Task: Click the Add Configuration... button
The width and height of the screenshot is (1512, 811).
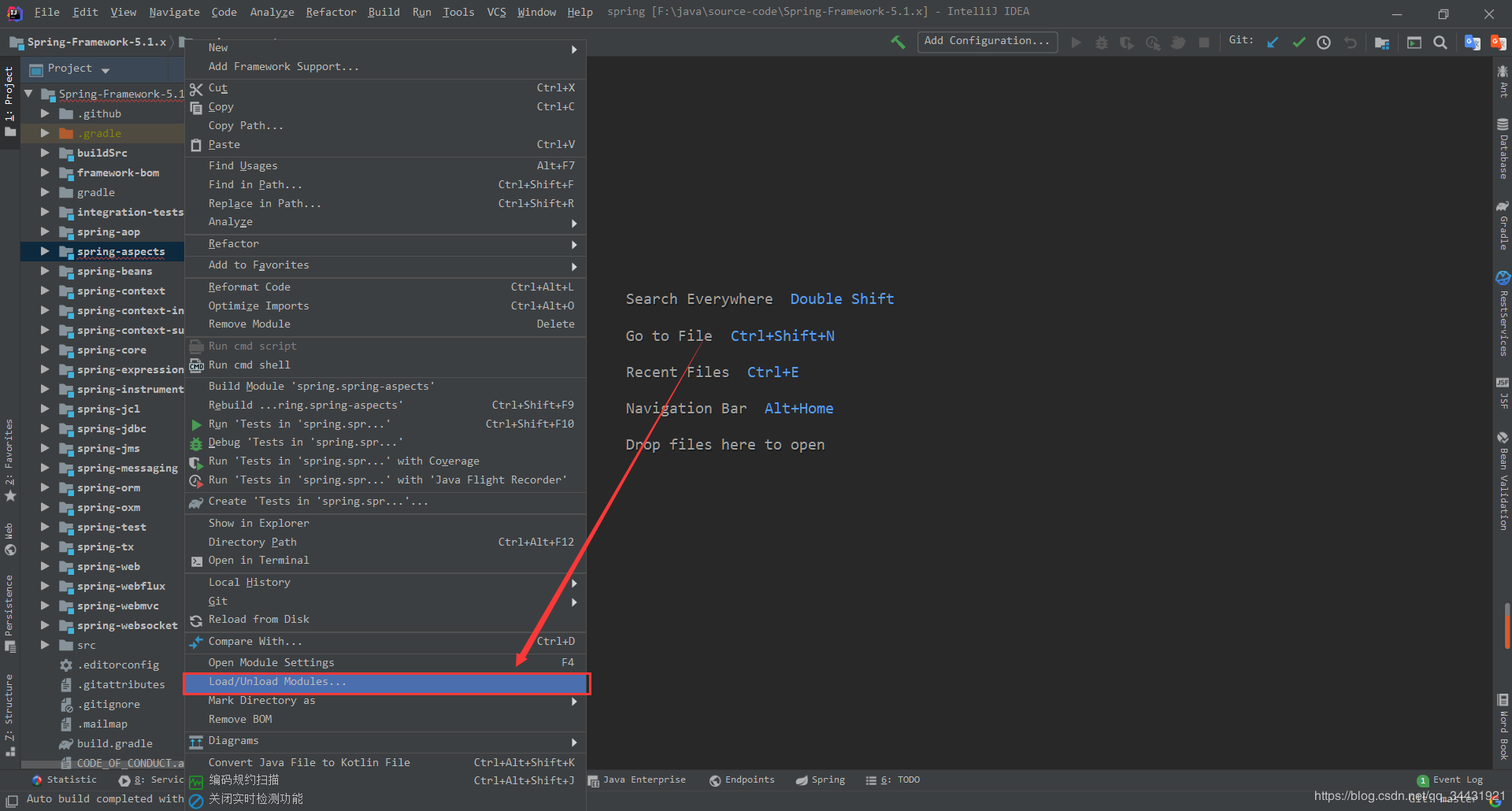Action: (x=988, y=42)
